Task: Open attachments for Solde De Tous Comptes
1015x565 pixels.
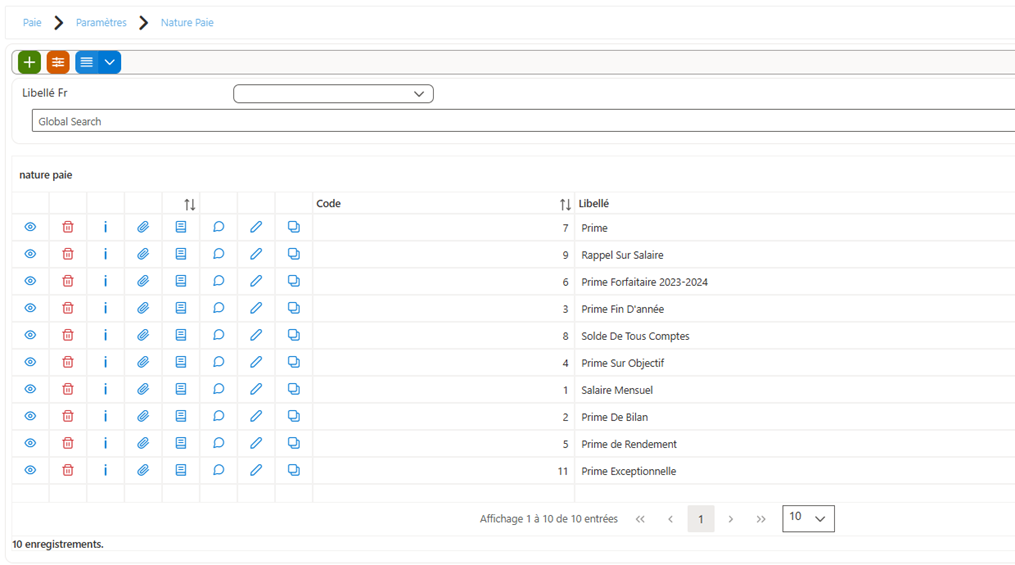Action: coord(143,335)
